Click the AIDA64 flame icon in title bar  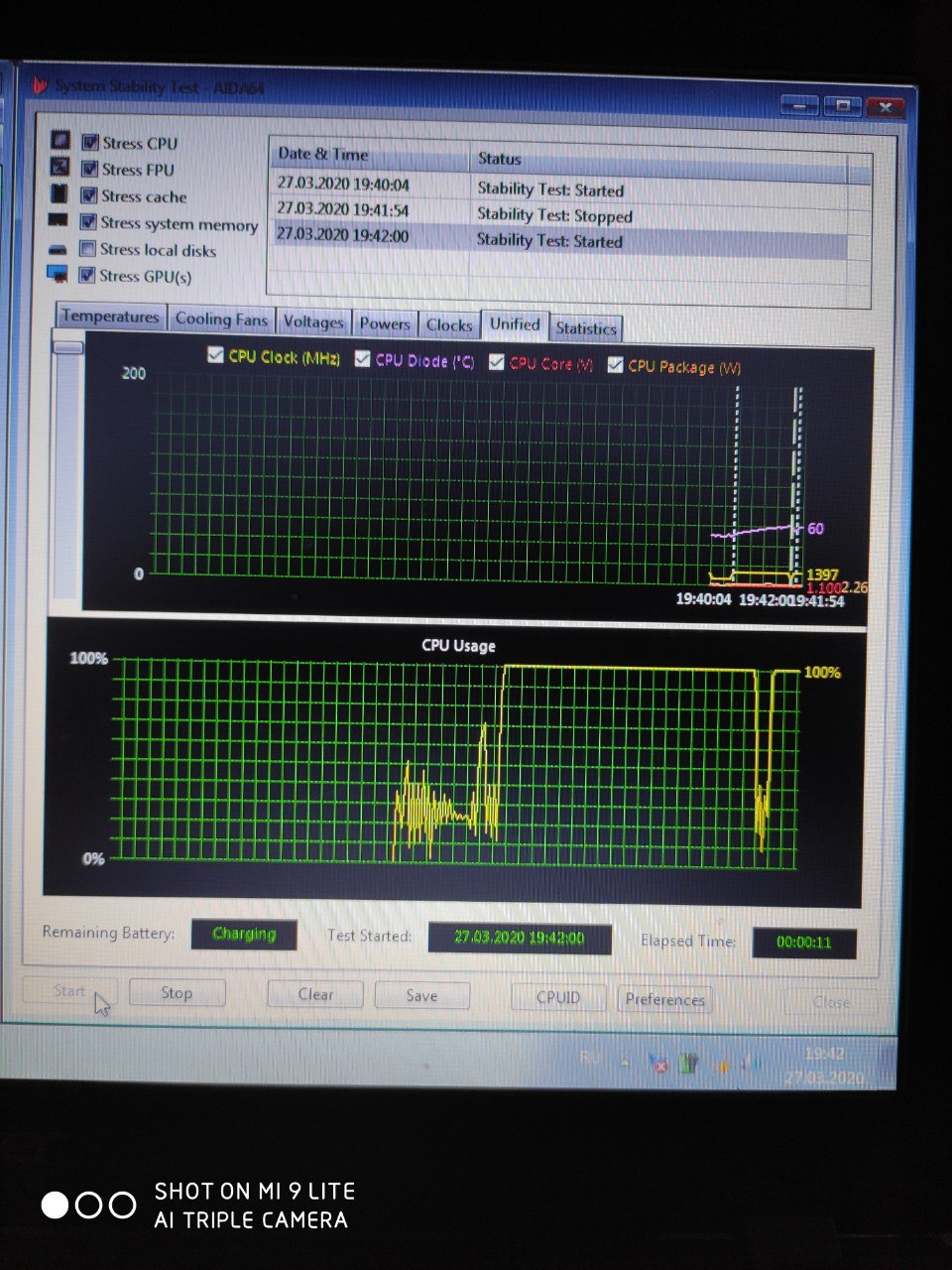pos(41,85)
